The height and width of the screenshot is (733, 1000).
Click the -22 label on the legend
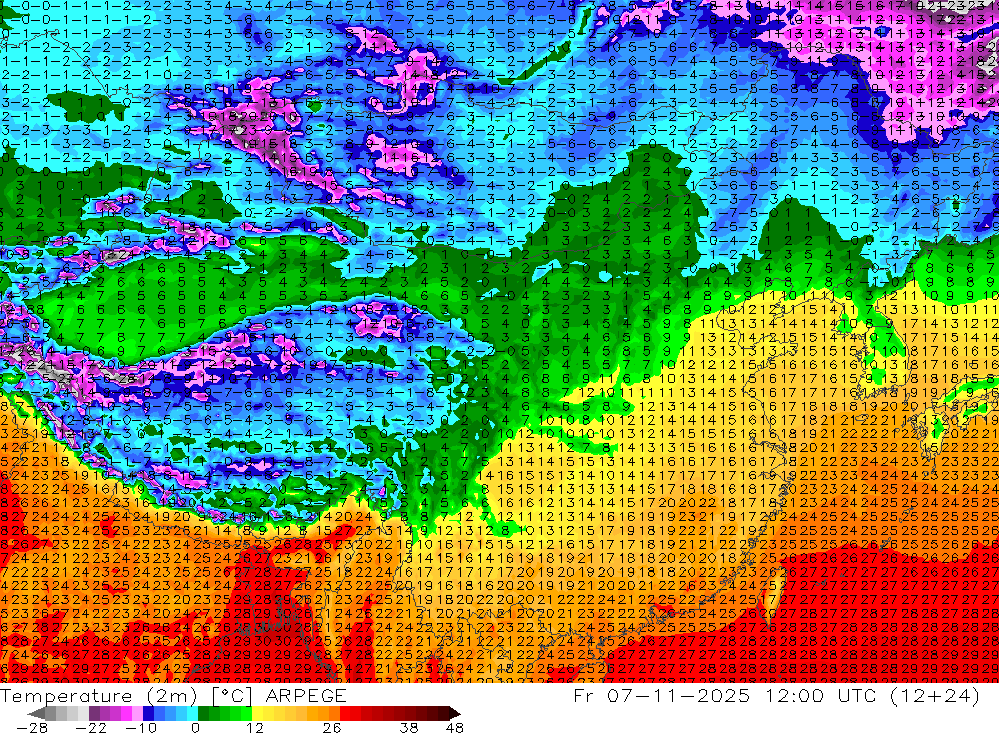point(91,727)
